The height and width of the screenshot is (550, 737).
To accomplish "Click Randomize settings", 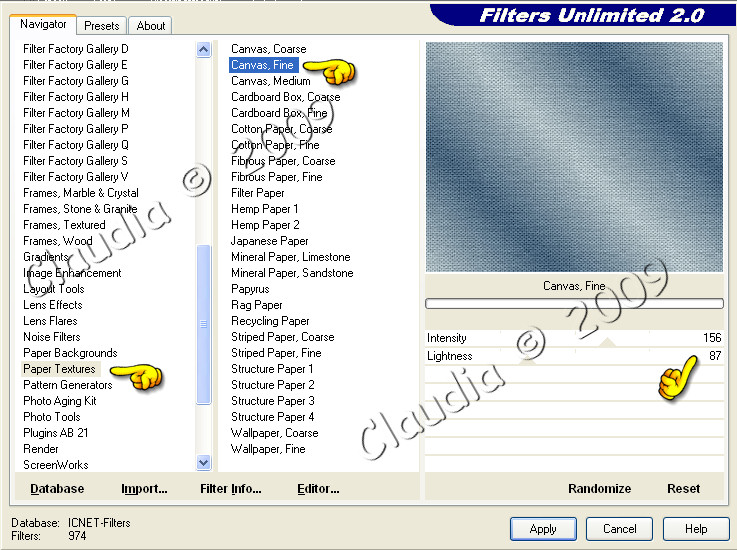I will 599,488.
